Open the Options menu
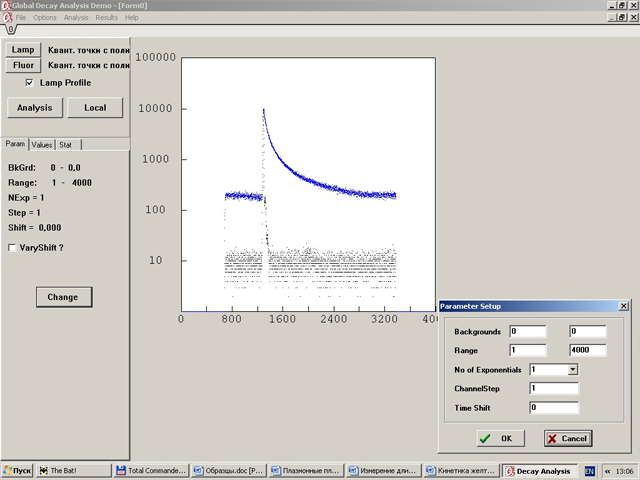The image size is (640, 480). click(45, 18)
